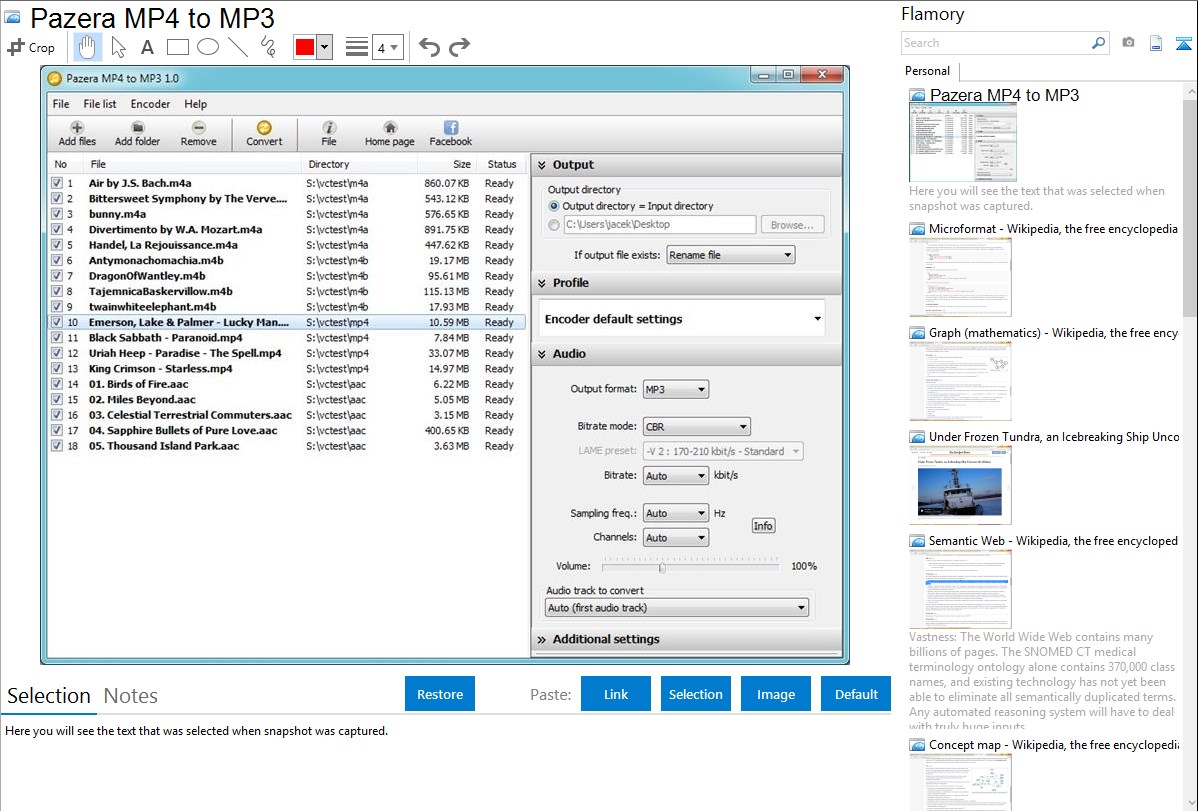This screenshot has height=811, width=1198.
Task: Select the rectangle drawing tool
Action: click(x=177, y=47)
